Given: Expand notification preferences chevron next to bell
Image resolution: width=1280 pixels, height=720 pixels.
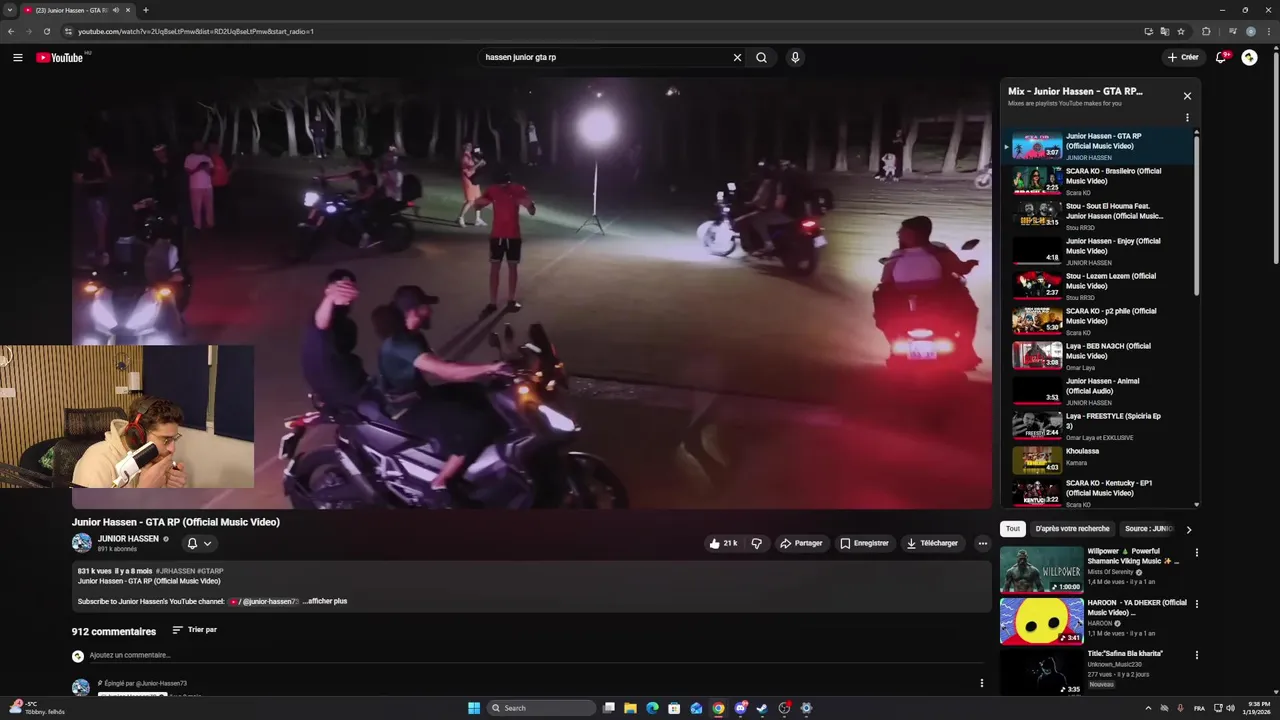Looking at the screenshot, I should [x=207, y=543].
